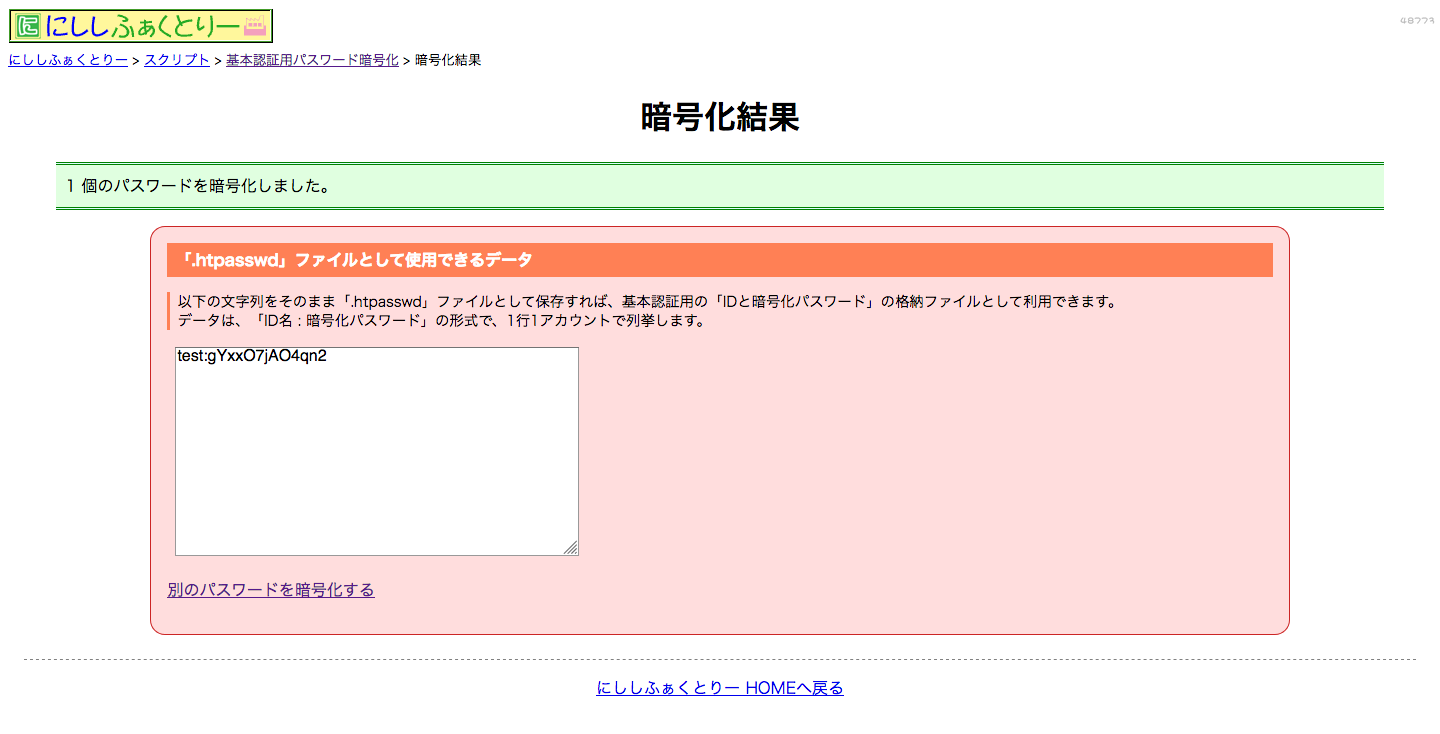Open the 基本認証用パスワード暗号化 breadcrumb link
Image resolution: width=1440 pixels, height=734 pixels.
point(312,60)
